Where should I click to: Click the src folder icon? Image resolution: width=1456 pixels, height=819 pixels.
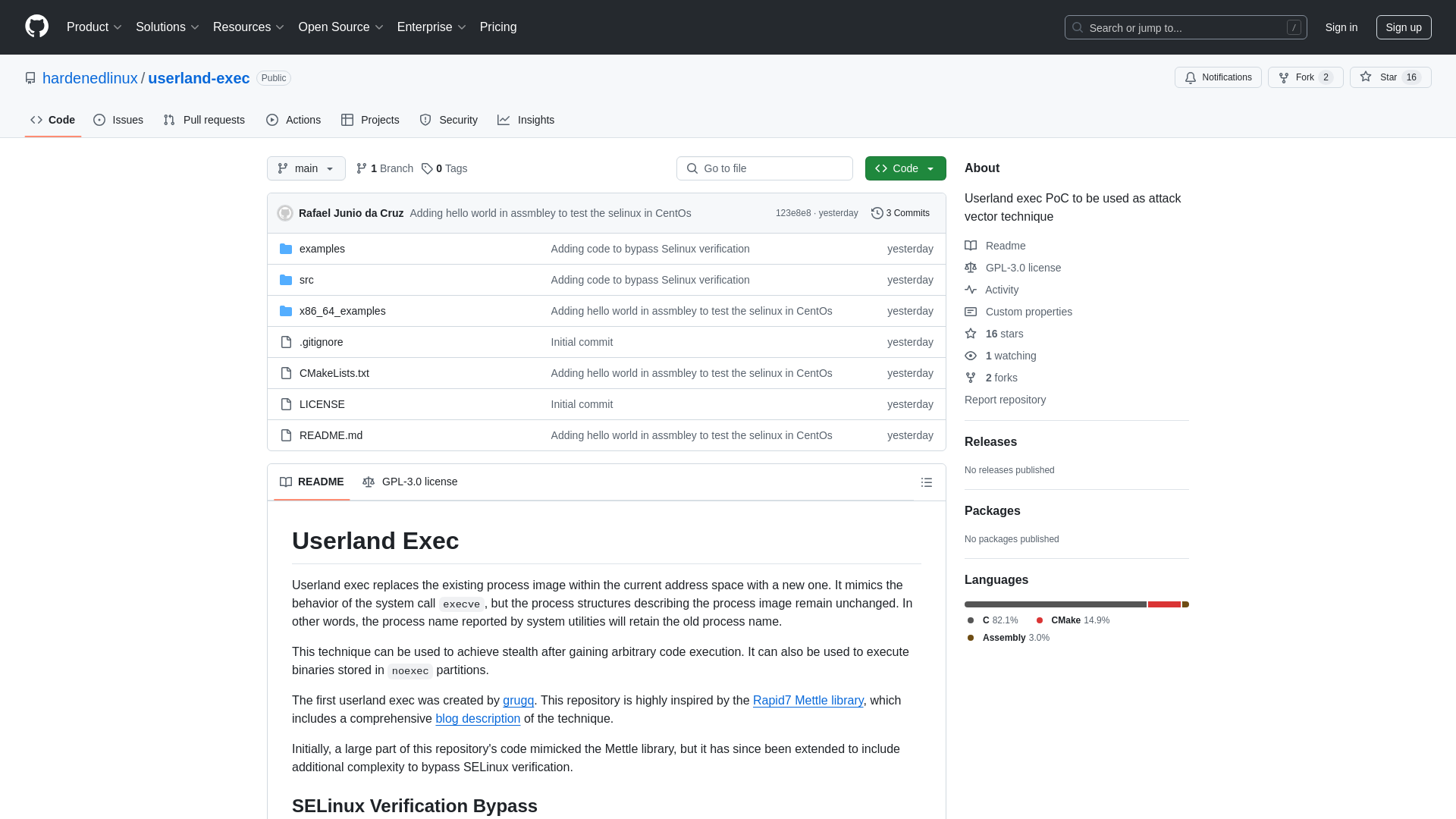click(286, 280)
